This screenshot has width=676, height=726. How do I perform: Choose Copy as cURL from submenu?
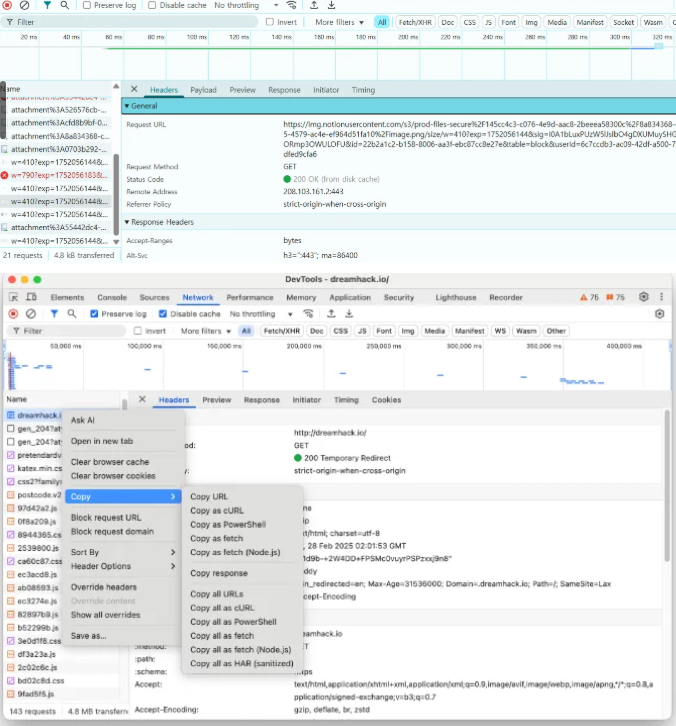tap(217, 511)
